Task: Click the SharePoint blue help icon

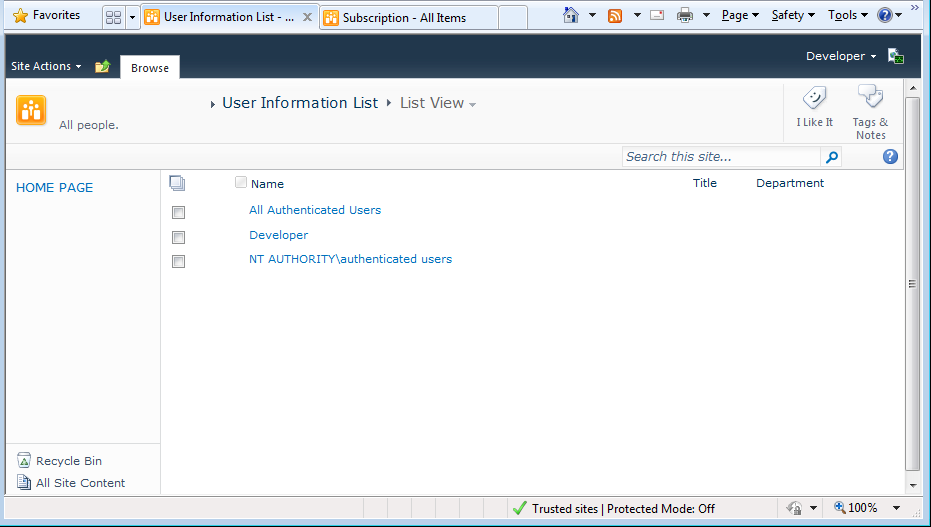Action: click(x=890, y=157)
